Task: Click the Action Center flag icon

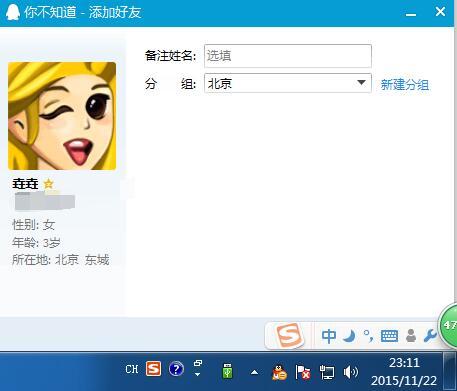Action: pos(303,372)
